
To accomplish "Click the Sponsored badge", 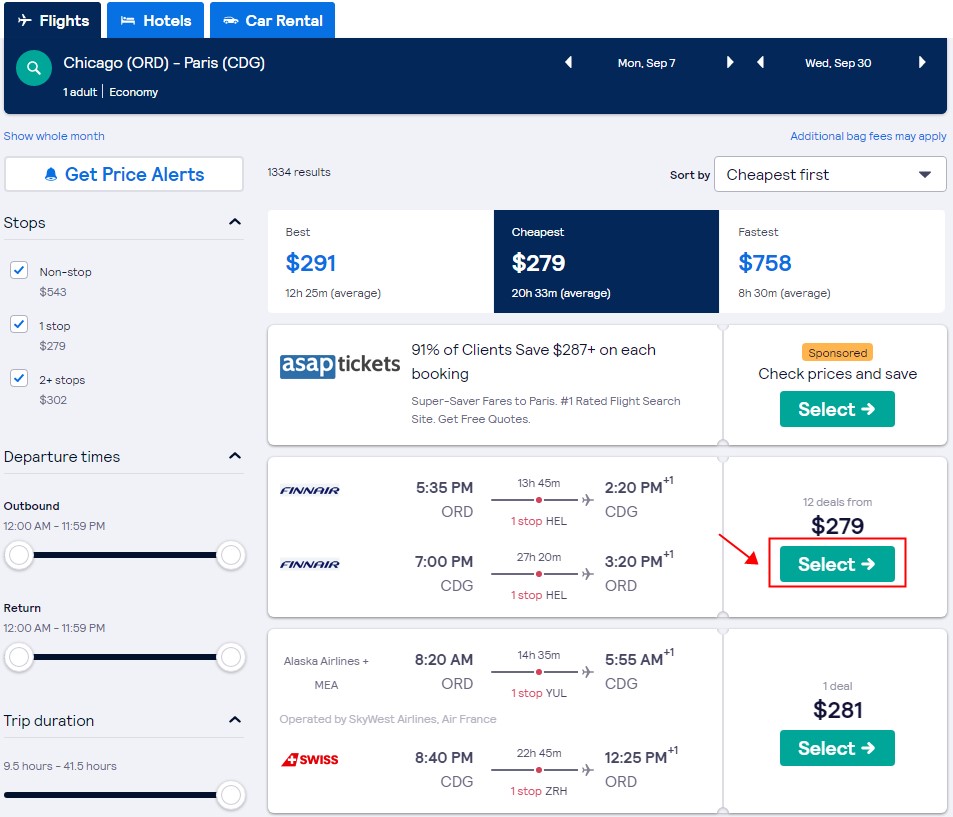I will coord(837,353).
